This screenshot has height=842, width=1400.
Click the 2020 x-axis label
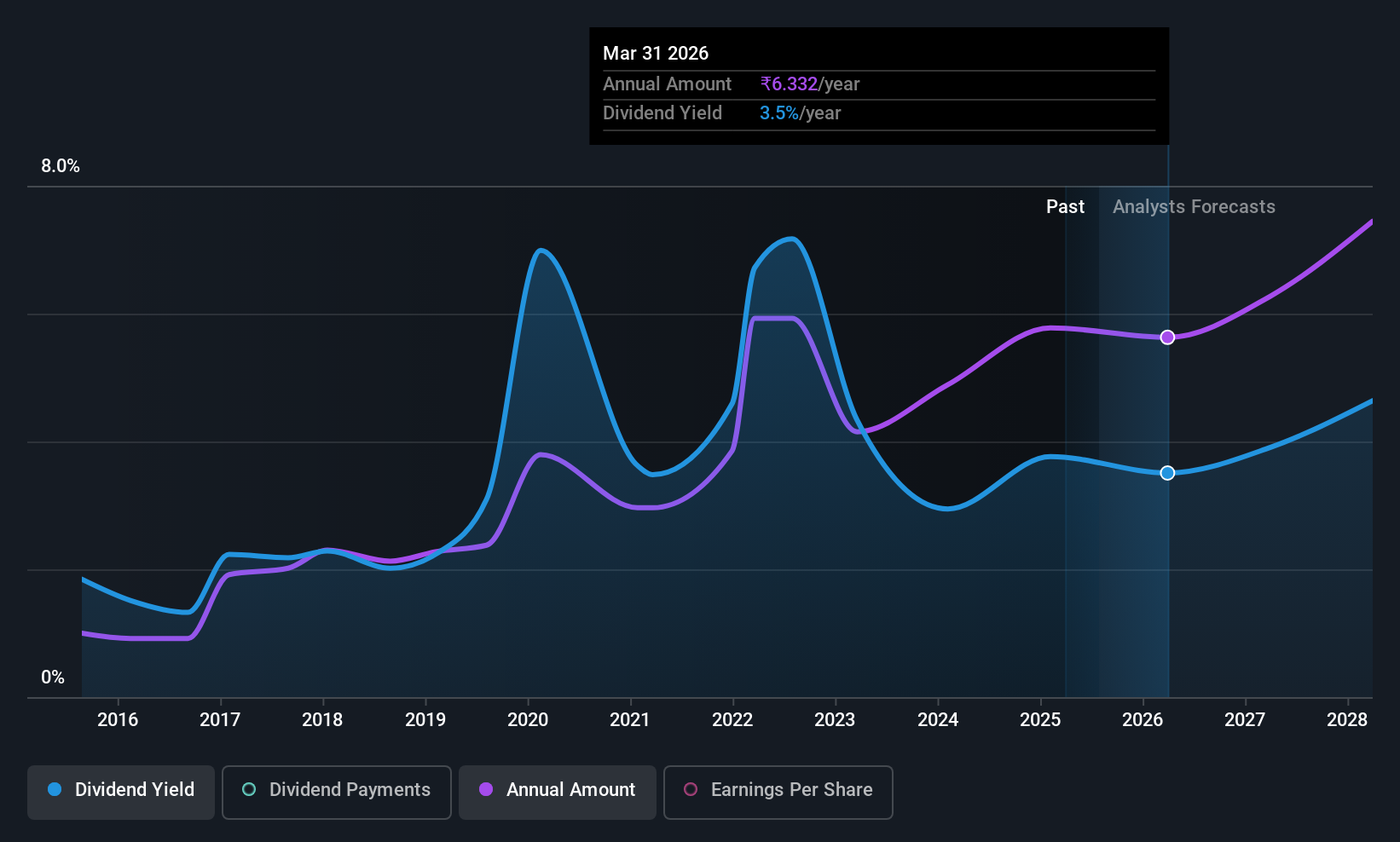528,720
